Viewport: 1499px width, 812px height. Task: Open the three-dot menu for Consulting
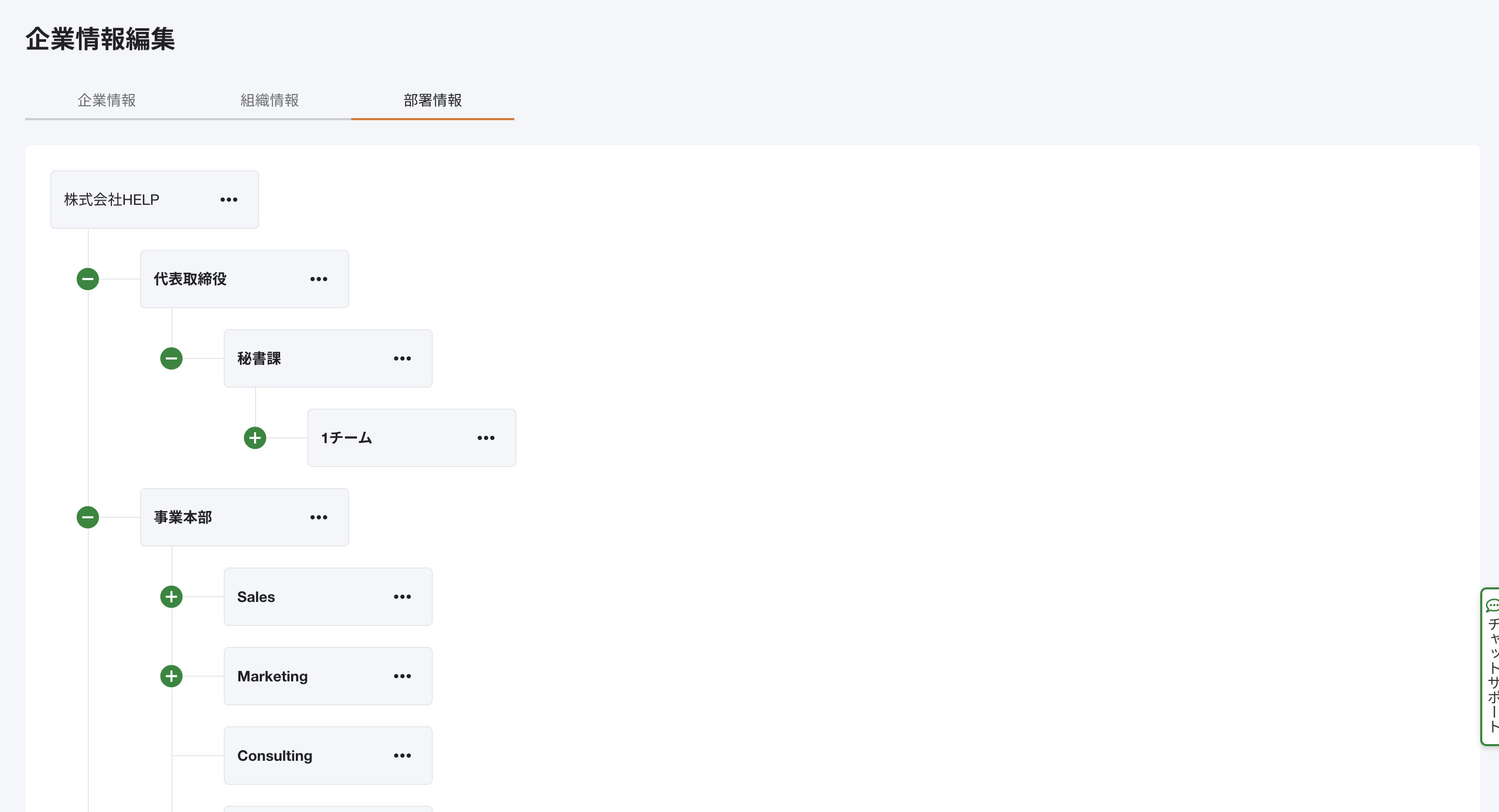pyautogui.click(x=402, y=756)
